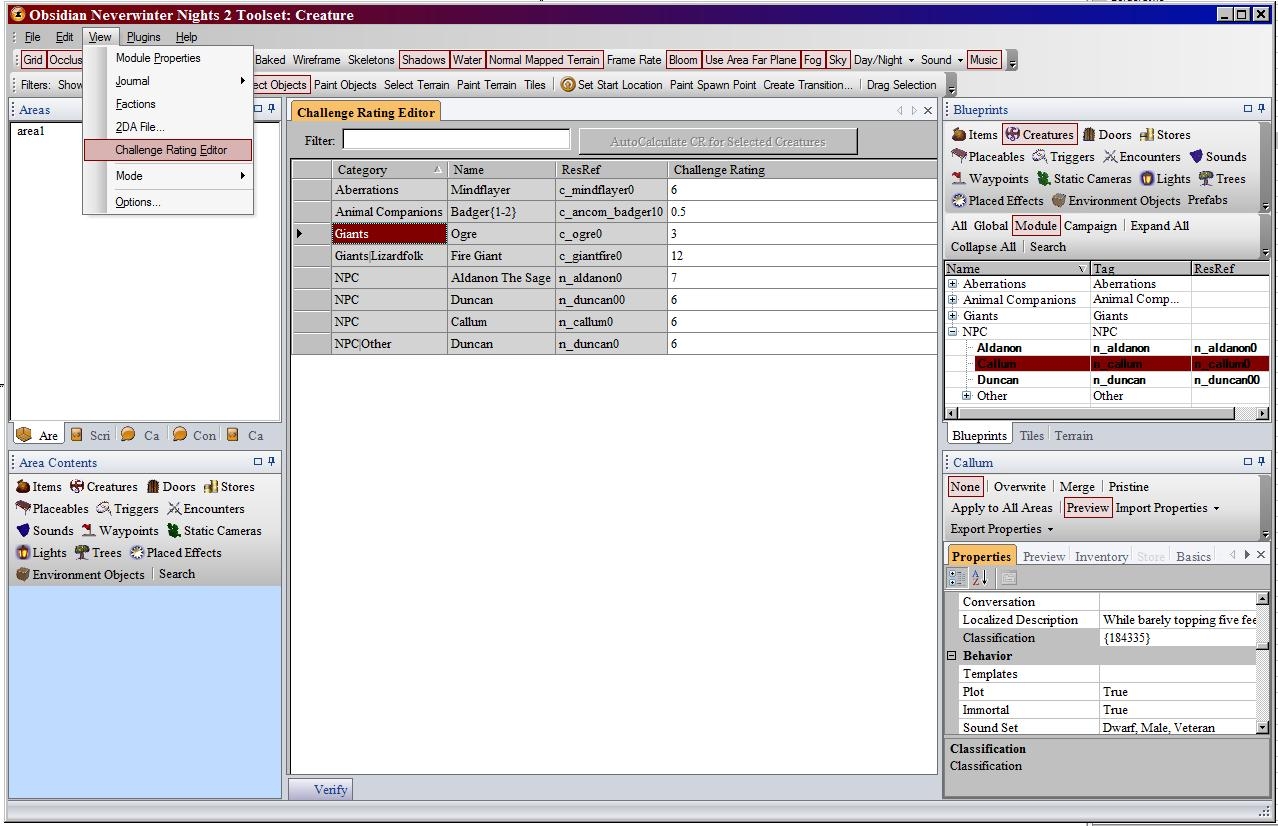Image resolution: width=1278 pixels, height=826 pixels.
Task: Select Doors in the Blueprints panel
Action: tap(1106, 135)
